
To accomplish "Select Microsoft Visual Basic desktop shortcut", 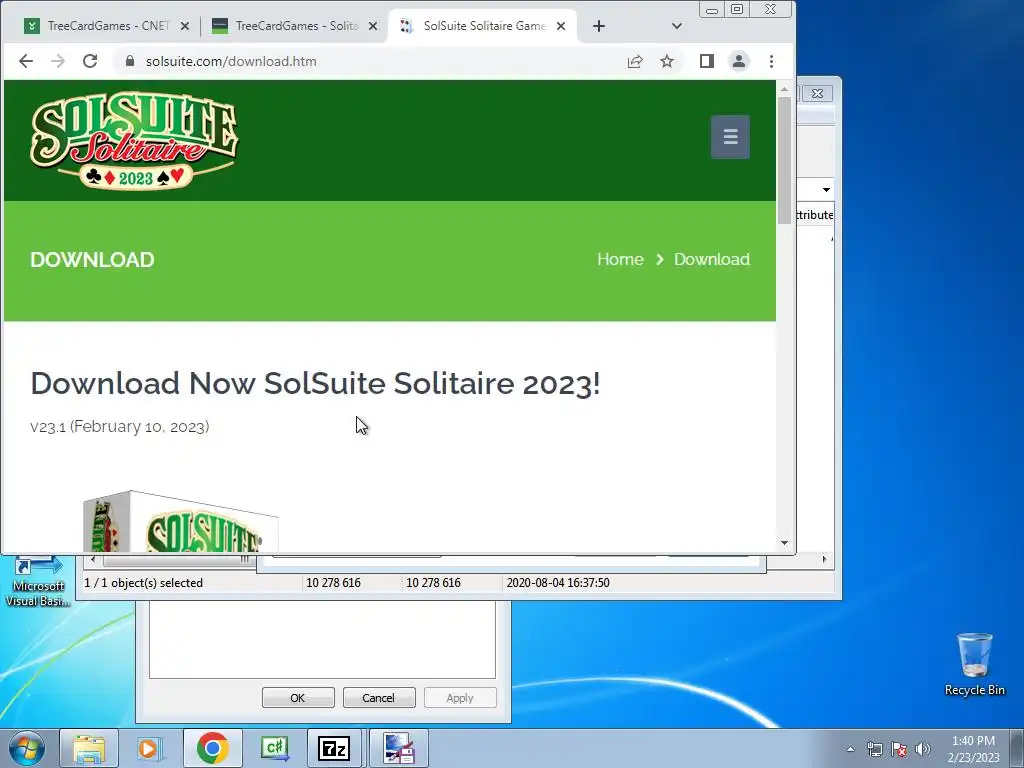I will (x=38, y=581).
